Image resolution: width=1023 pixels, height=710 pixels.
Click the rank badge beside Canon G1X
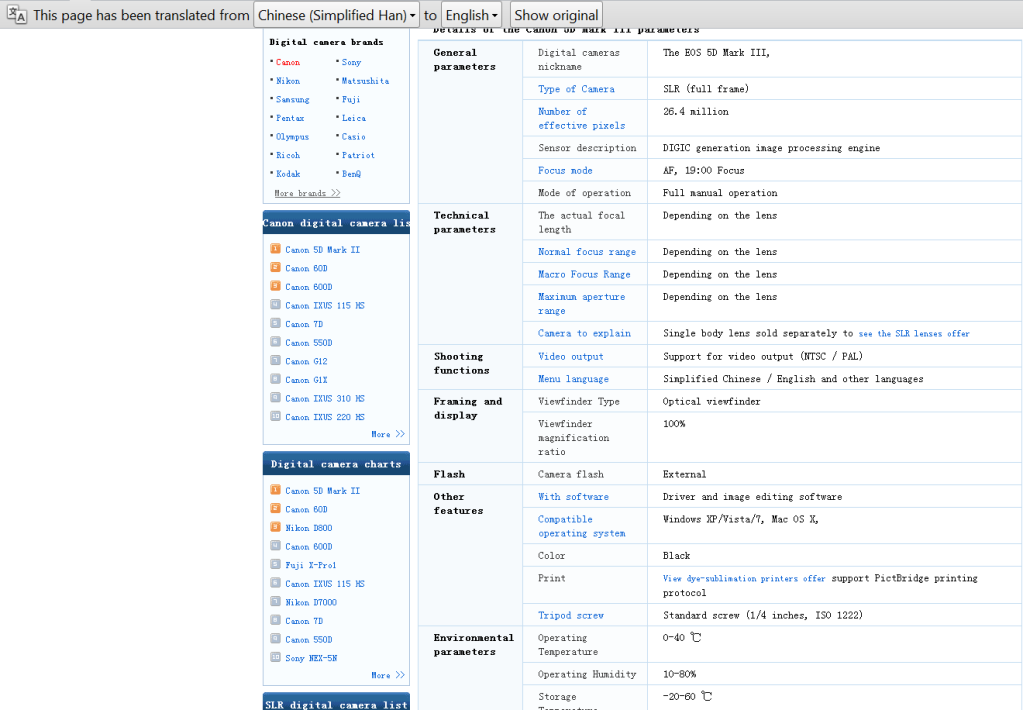[x=275, y=379]
